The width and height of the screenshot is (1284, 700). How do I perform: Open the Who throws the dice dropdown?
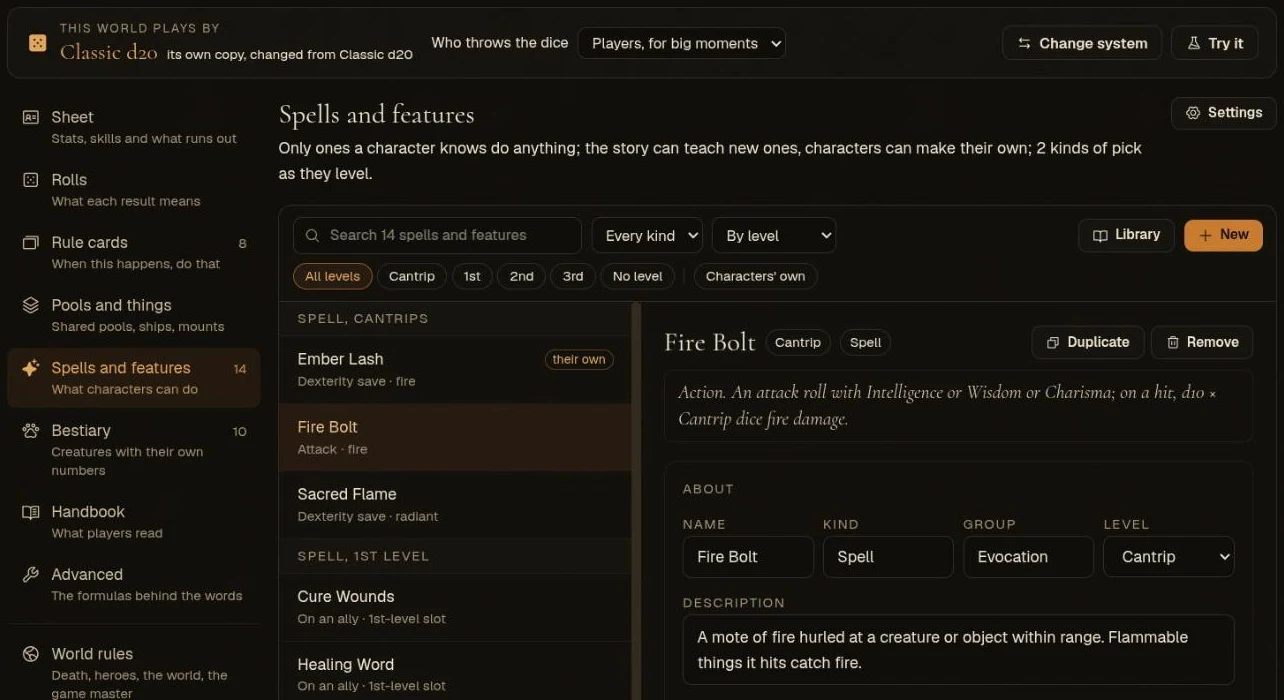click(x=681, y=43)
